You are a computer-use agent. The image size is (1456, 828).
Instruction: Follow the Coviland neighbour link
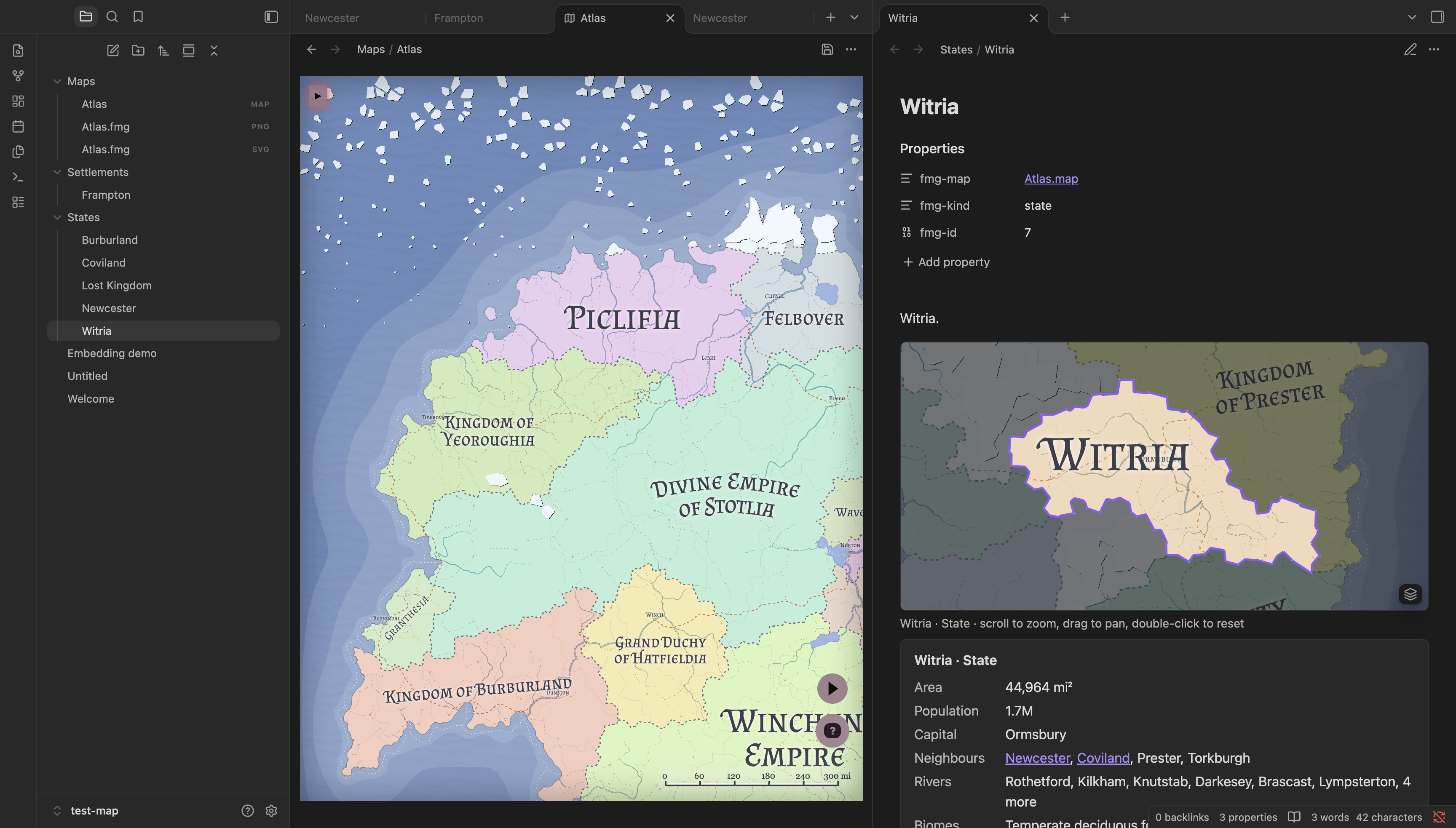[x=1103, y=758]
